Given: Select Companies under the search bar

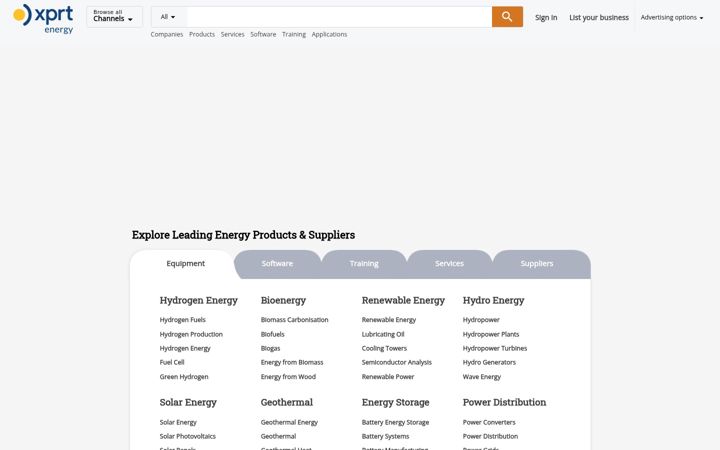Looking at the screenshot, I should click(x=167, y=34).
